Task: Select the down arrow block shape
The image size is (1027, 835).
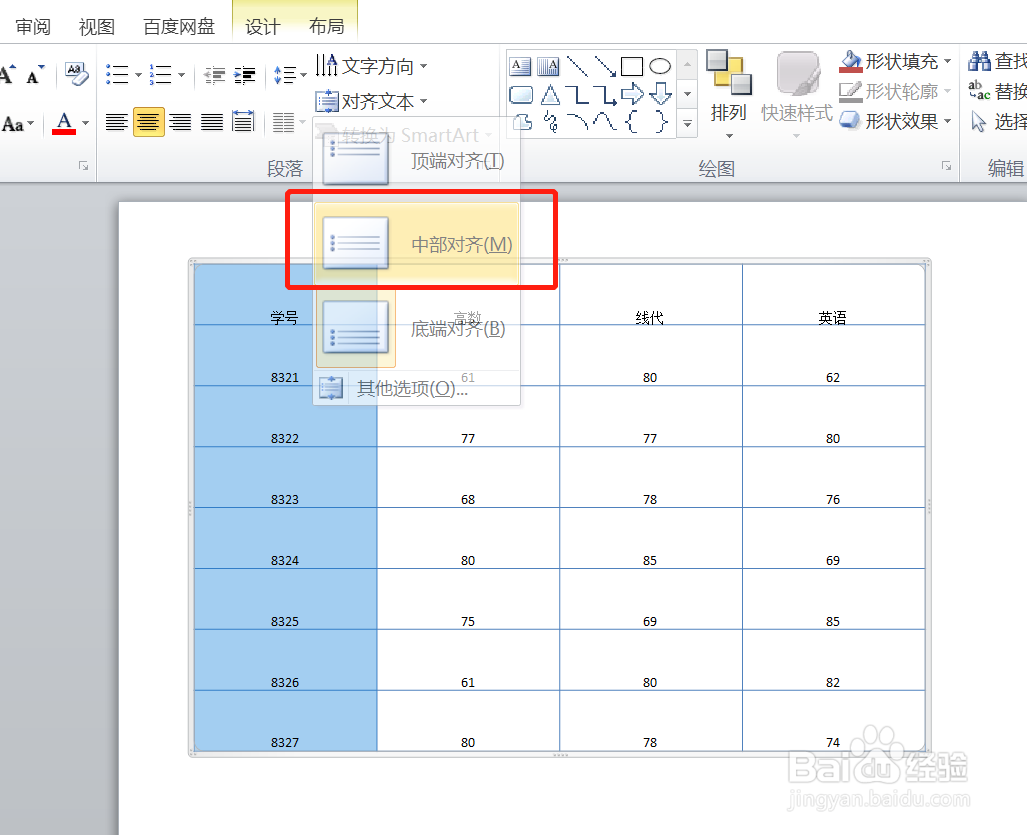Action: coord(661,94)
